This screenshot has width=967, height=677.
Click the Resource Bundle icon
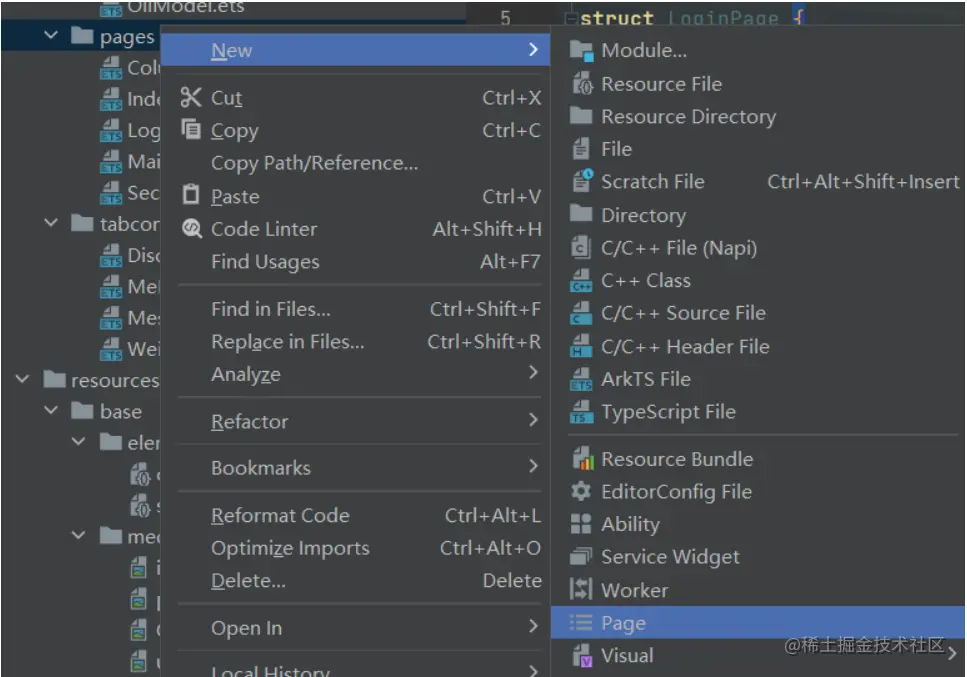click(x=581, y=459)
